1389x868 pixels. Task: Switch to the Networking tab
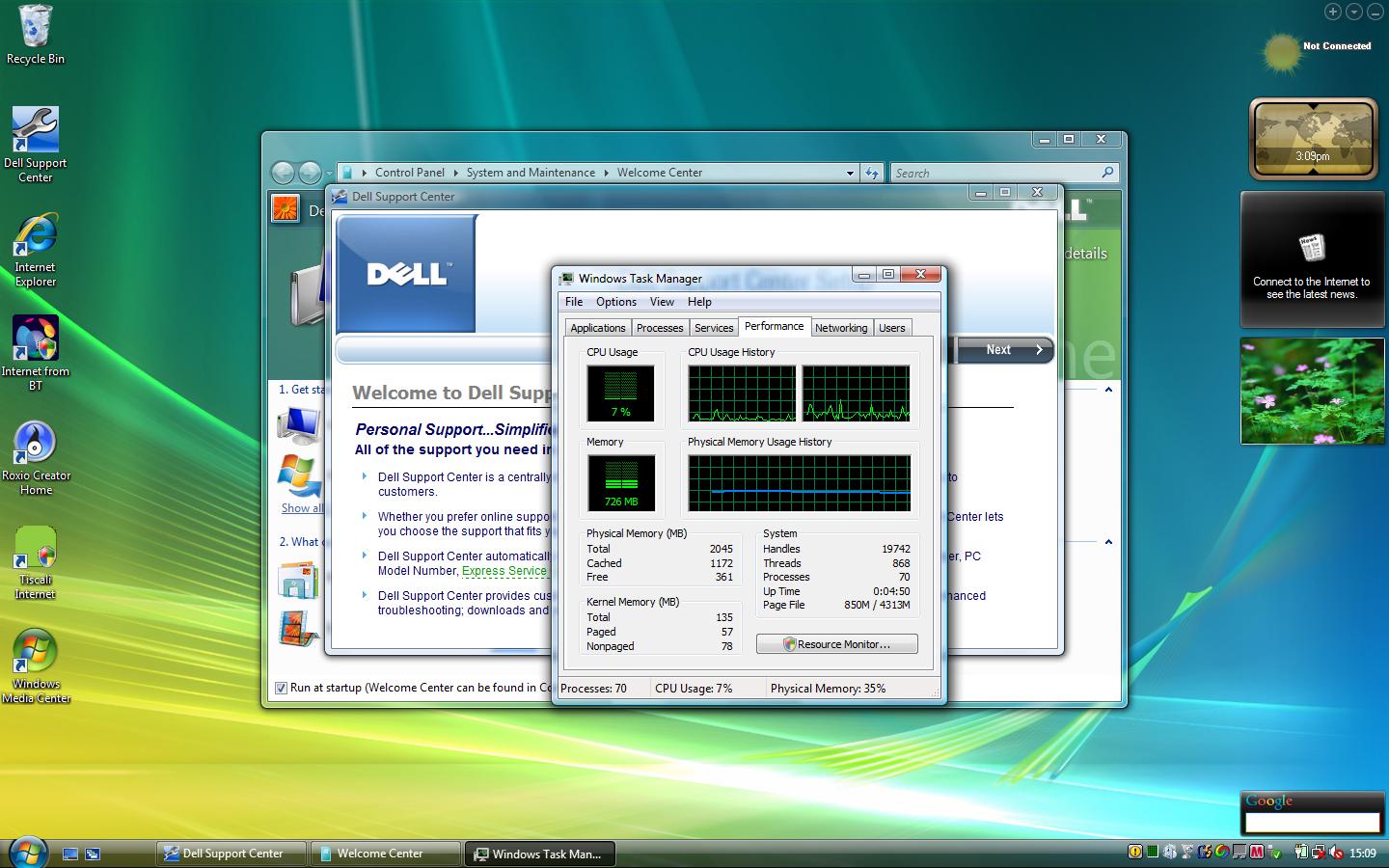point(841,328)
